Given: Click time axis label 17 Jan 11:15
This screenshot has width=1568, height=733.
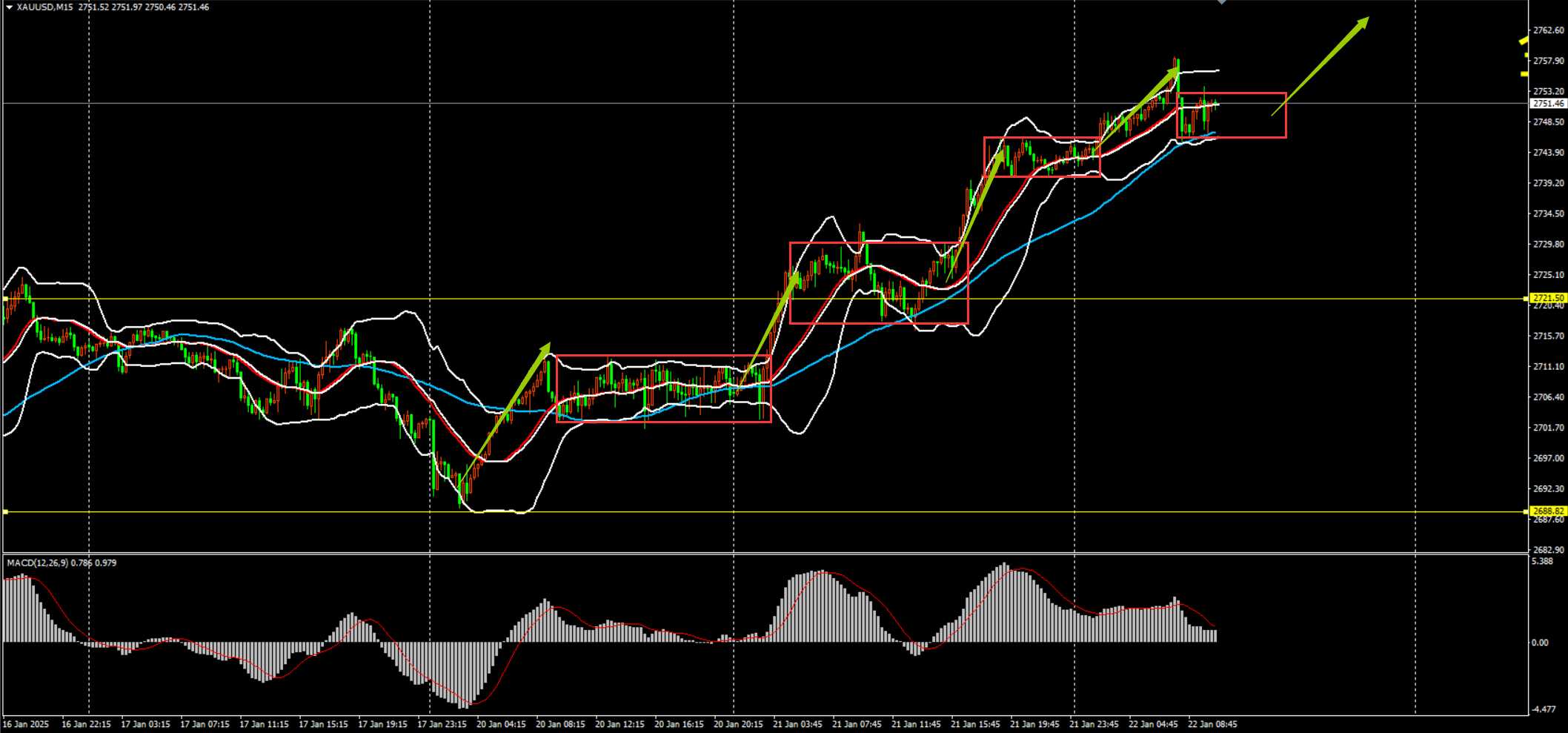Looking at the screenshot, I should (264, 724).
